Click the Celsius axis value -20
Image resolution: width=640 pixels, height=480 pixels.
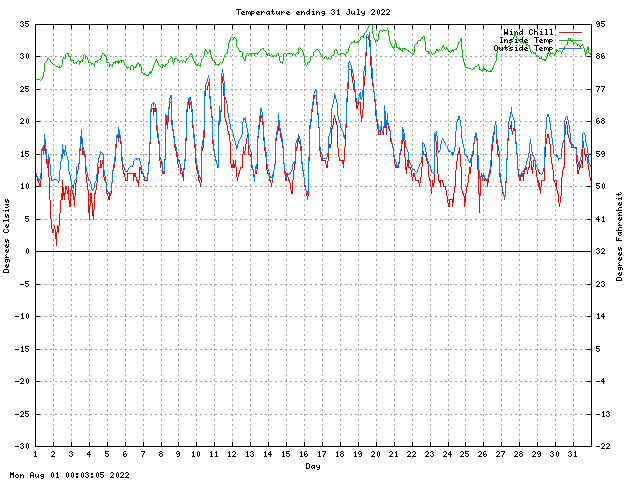tap(22, 381)
